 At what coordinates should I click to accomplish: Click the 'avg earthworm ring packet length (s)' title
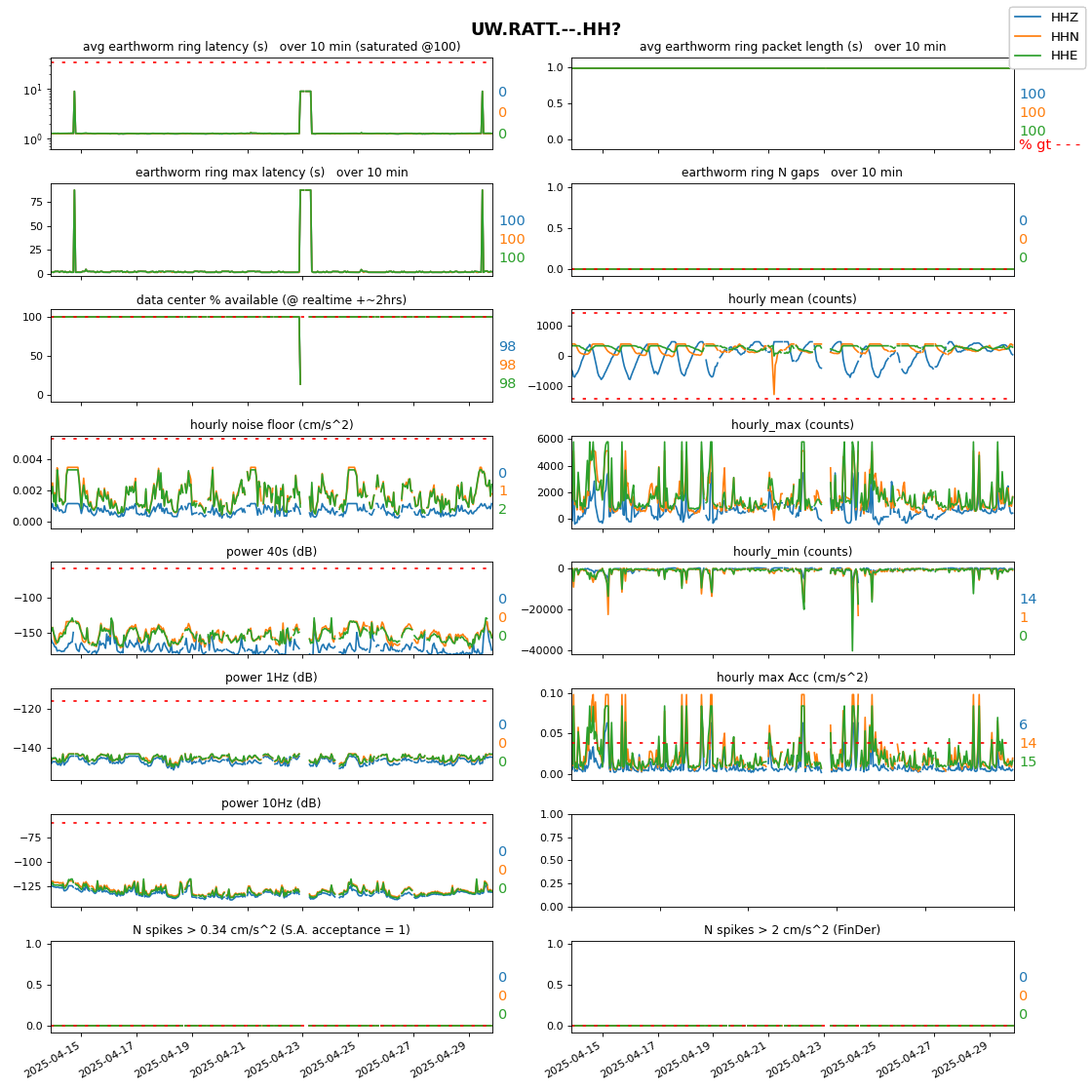point(793,47)
